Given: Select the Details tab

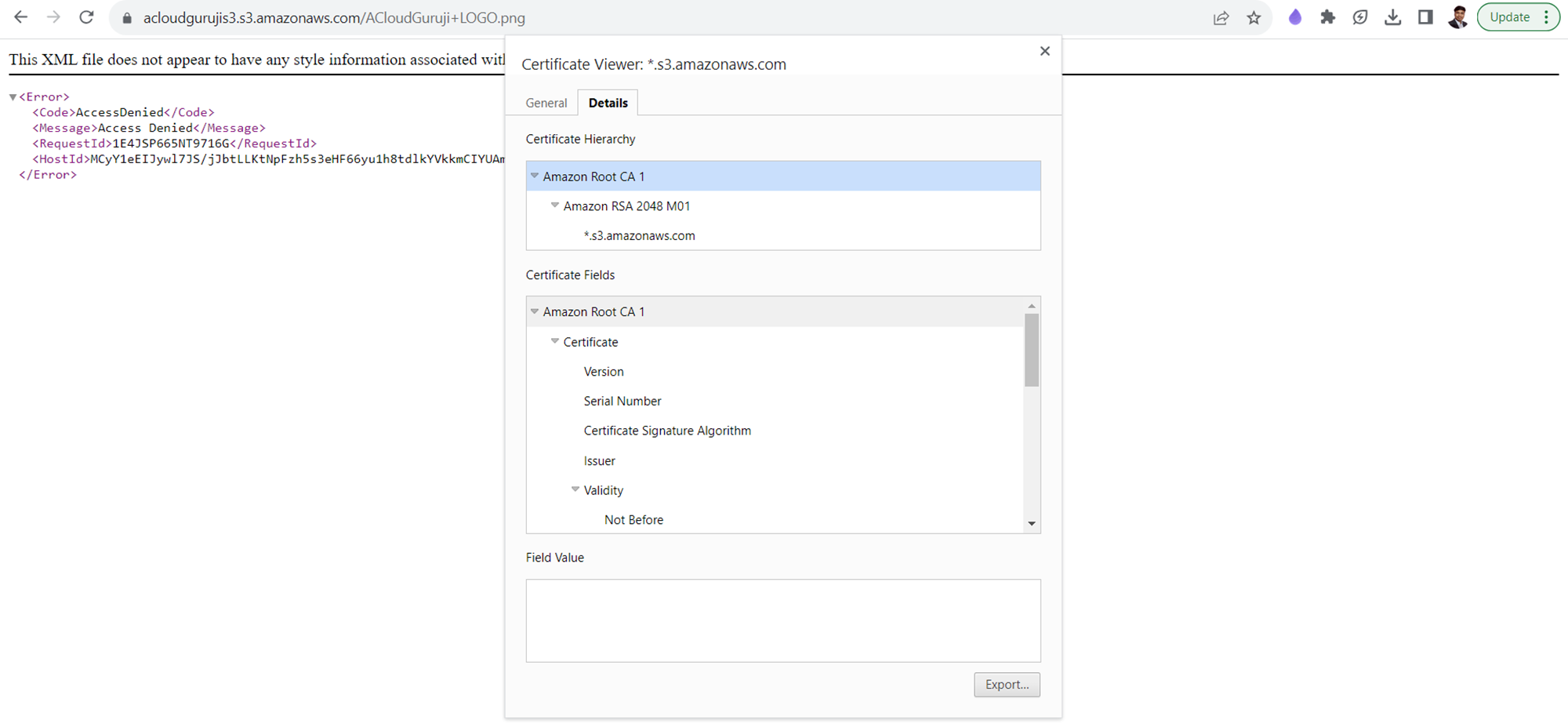Looking at the screenshot, I should 608,103.
